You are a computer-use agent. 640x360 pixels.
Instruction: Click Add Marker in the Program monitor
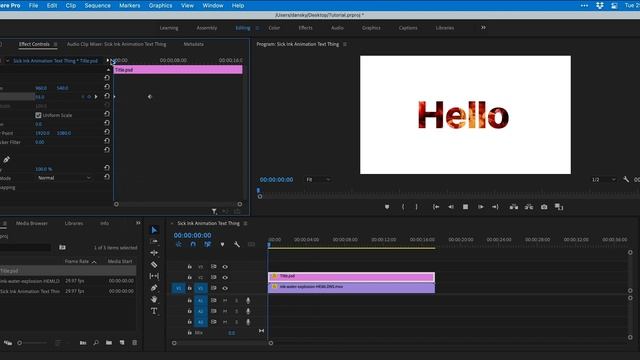tap(387, 207)
